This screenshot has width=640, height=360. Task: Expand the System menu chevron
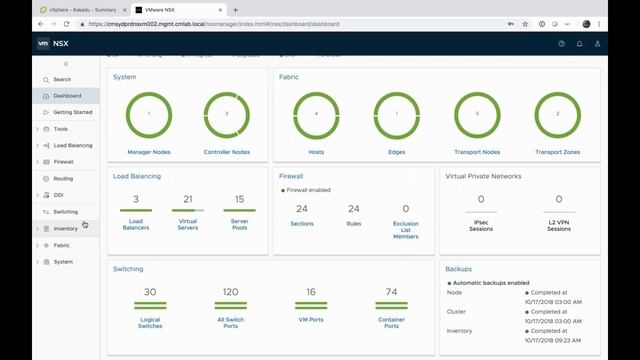38,262
